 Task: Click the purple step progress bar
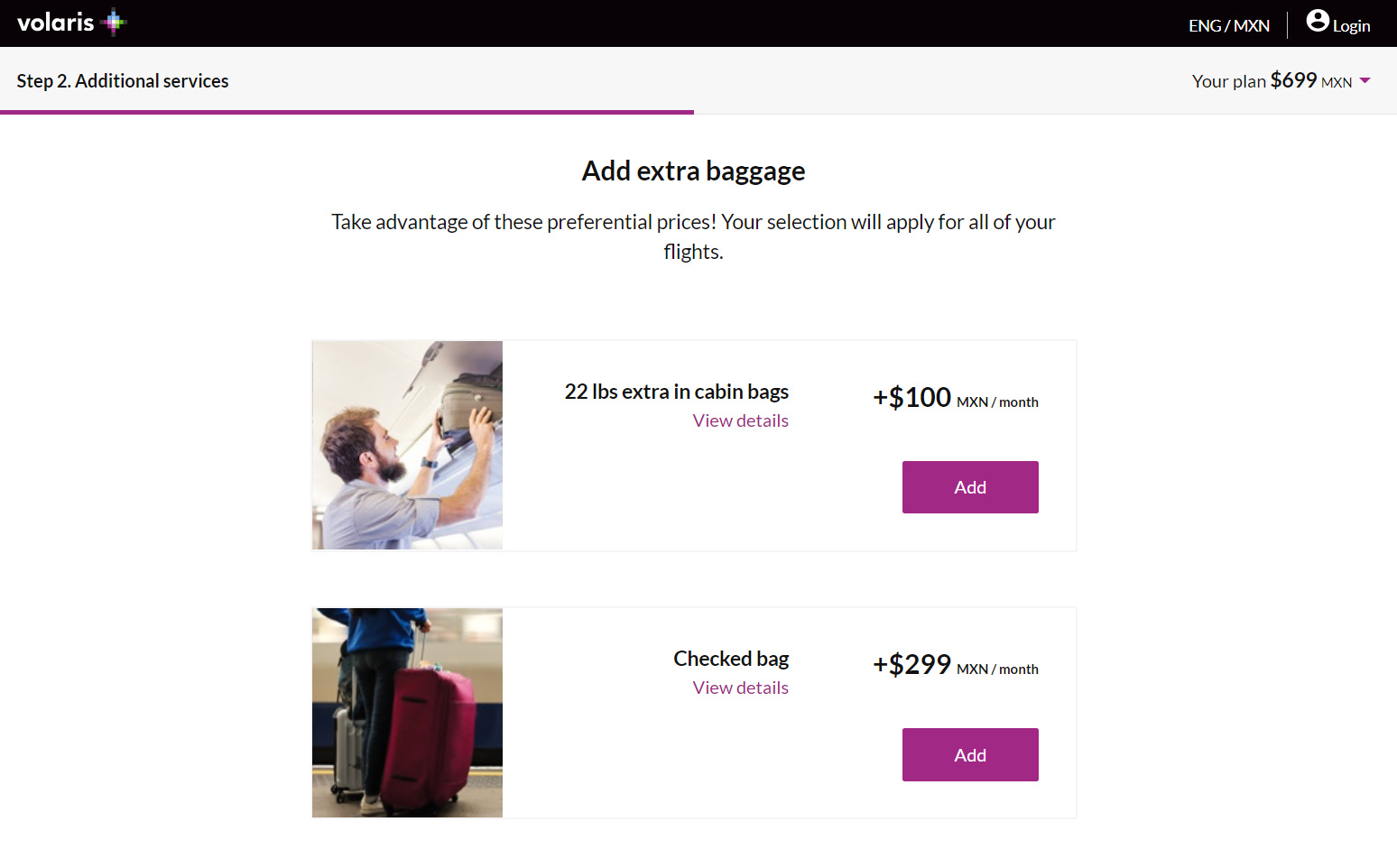pos(347,111)
